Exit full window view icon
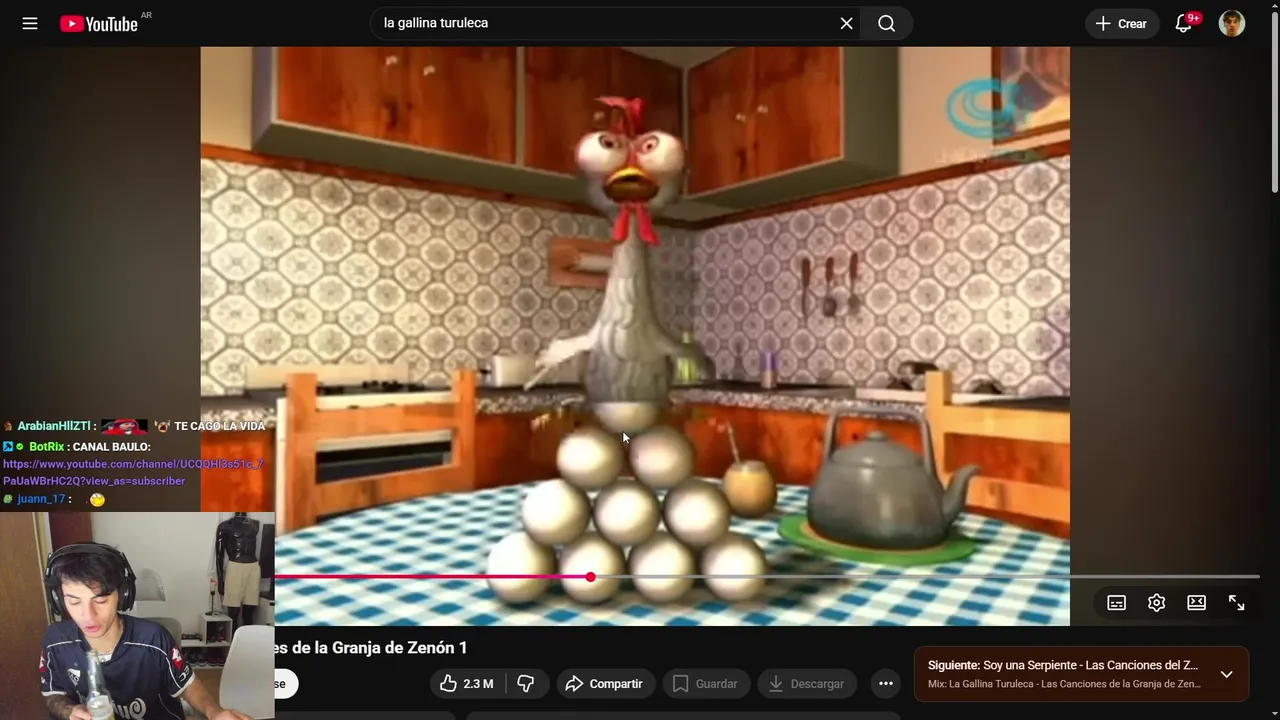The image size is (1280, 720). pyautogui.click(x=1237, y=602)
